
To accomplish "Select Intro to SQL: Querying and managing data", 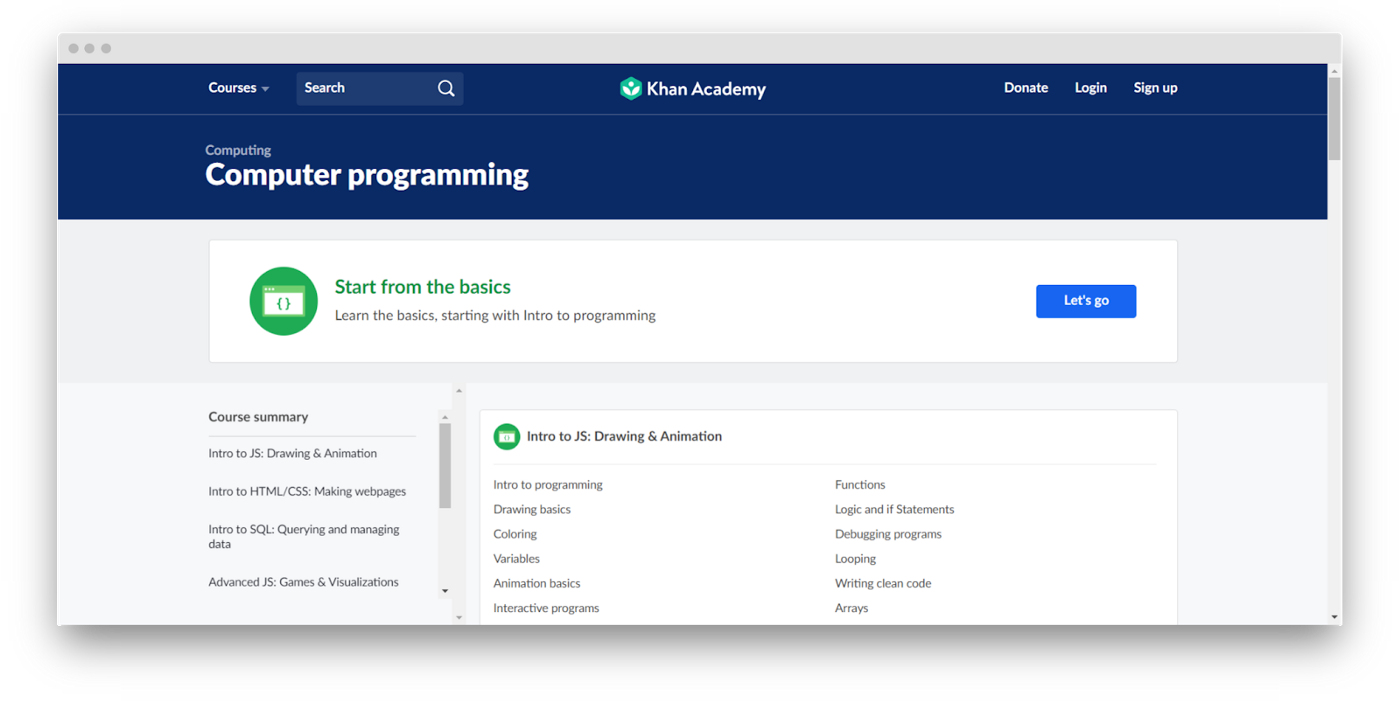I will 304,537.
